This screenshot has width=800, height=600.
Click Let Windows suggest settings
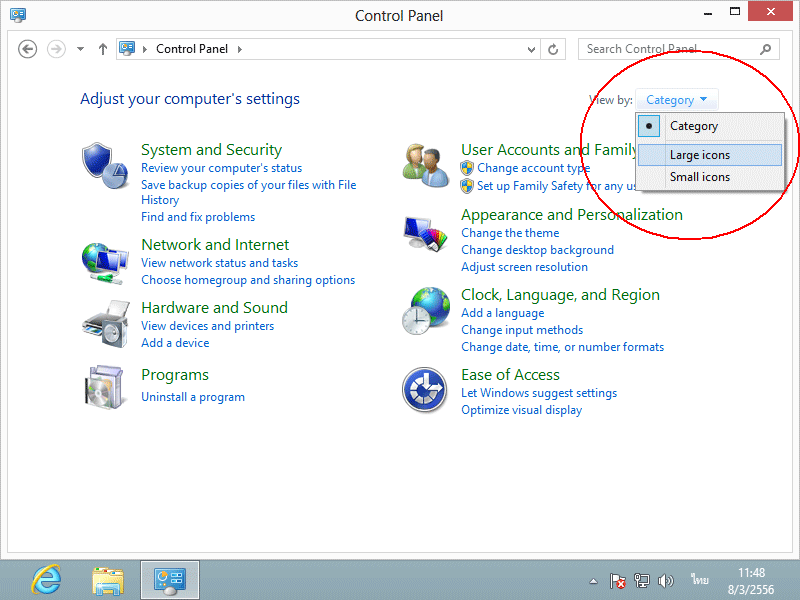[x=539, y=393]
